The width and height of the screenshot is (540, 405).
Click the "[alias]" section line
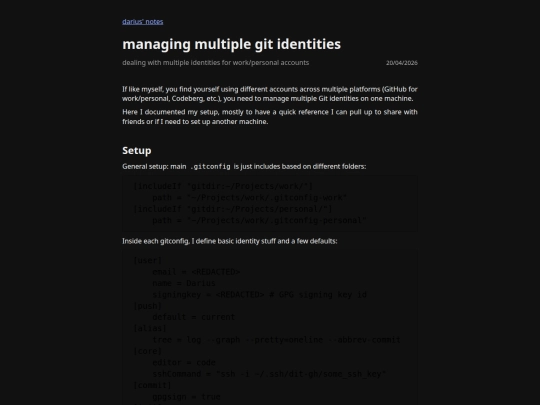[x=150, y=328]
